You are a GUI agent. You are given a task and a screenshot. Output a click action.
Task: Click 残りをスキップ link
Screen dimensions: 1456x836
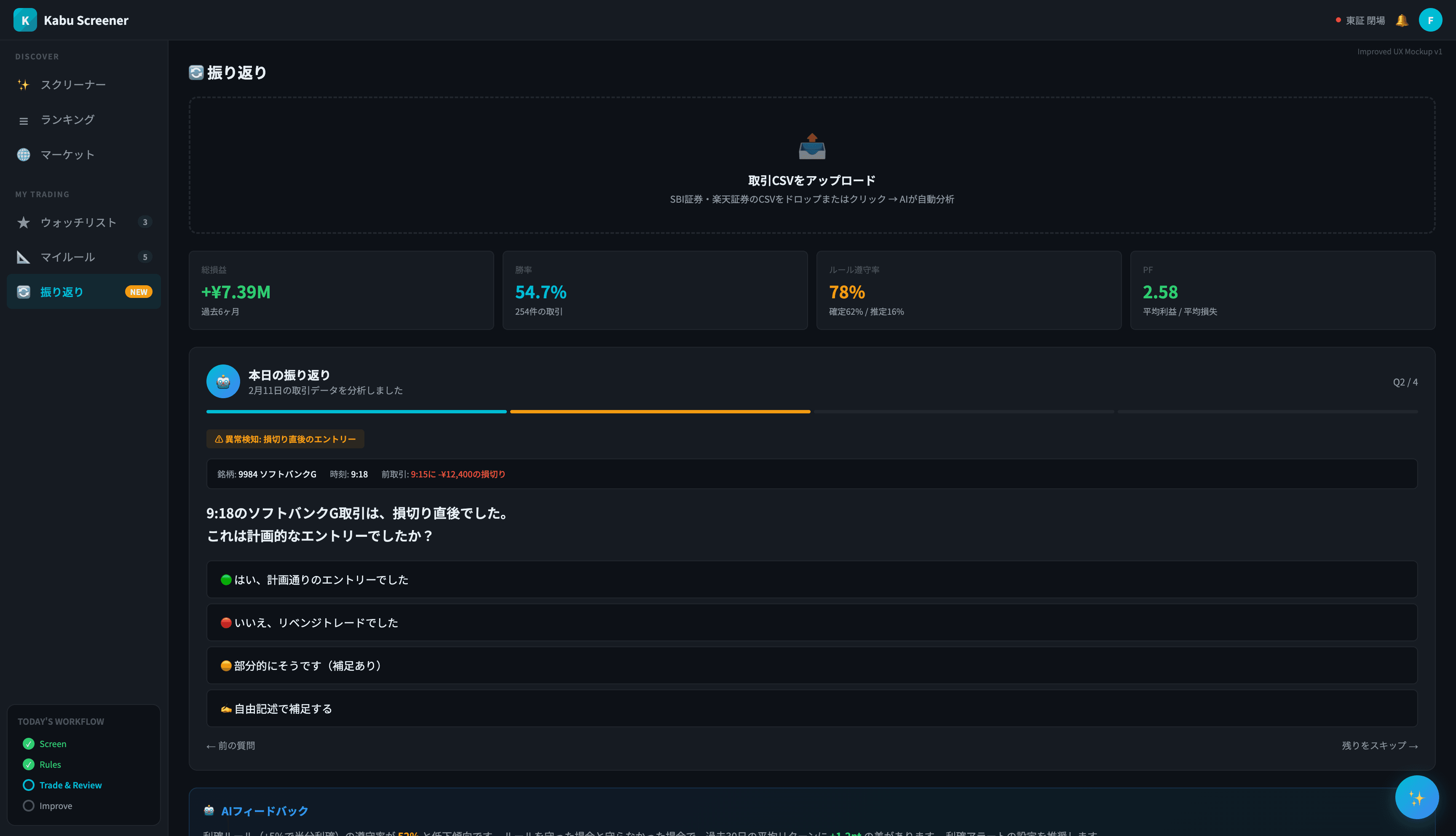[1379, 745]
